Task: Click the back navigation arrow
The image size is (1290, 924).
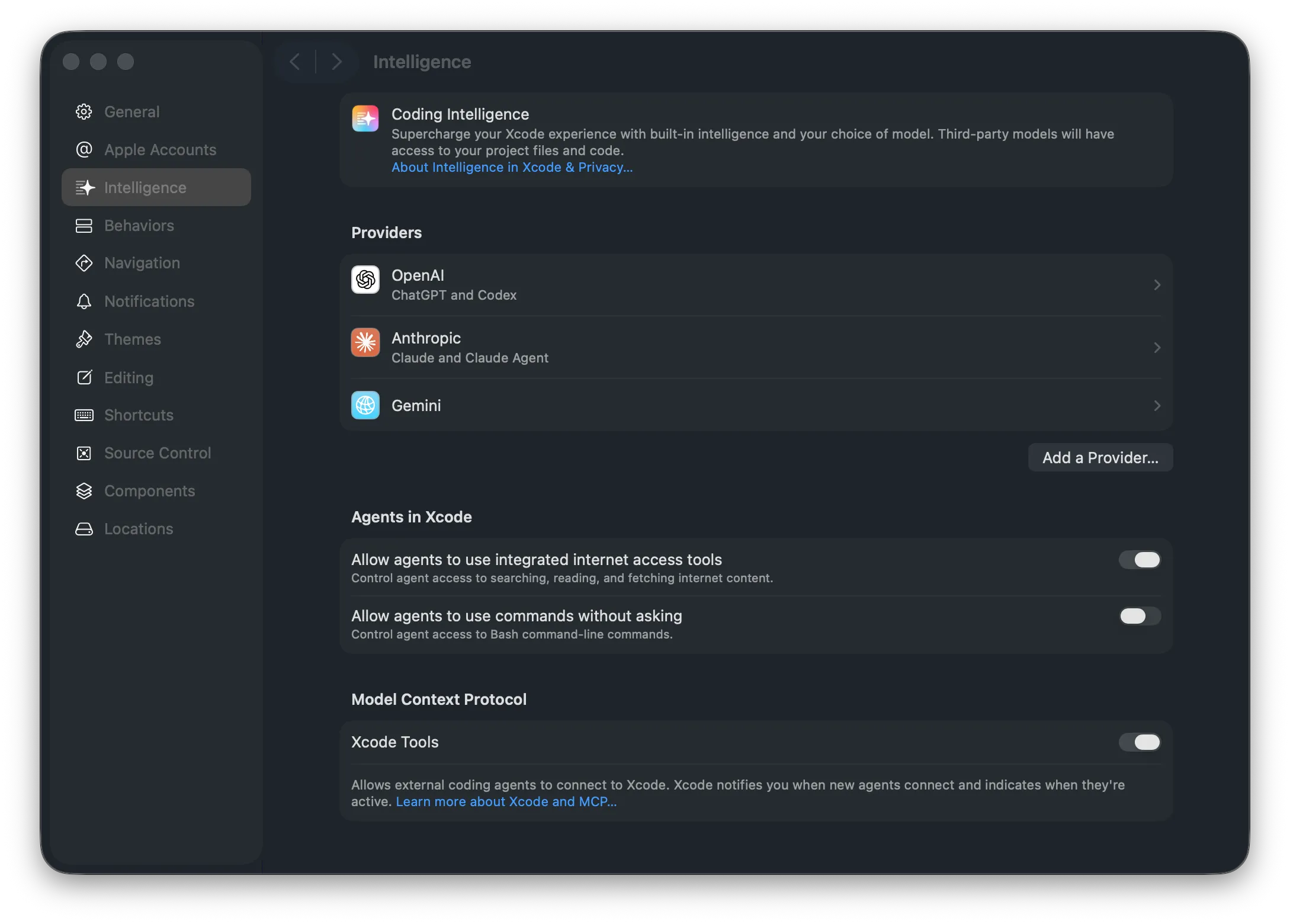Action: tap(294, 61)
